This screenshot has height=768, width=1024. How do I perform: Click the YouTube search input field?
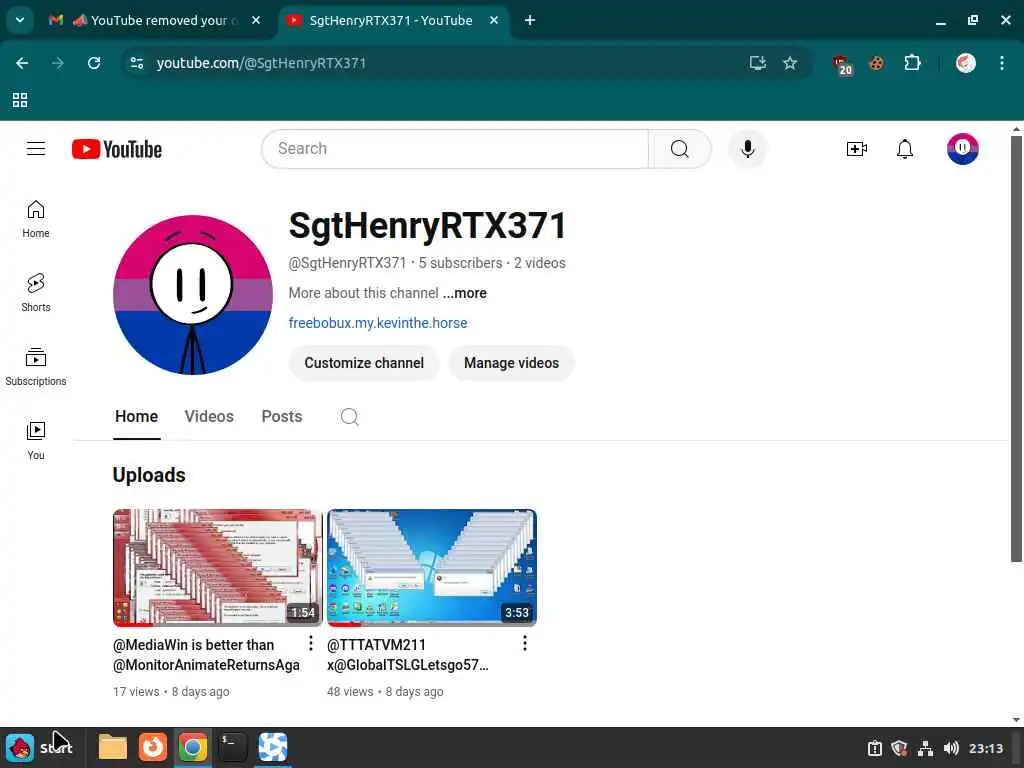tap(455, 149)
